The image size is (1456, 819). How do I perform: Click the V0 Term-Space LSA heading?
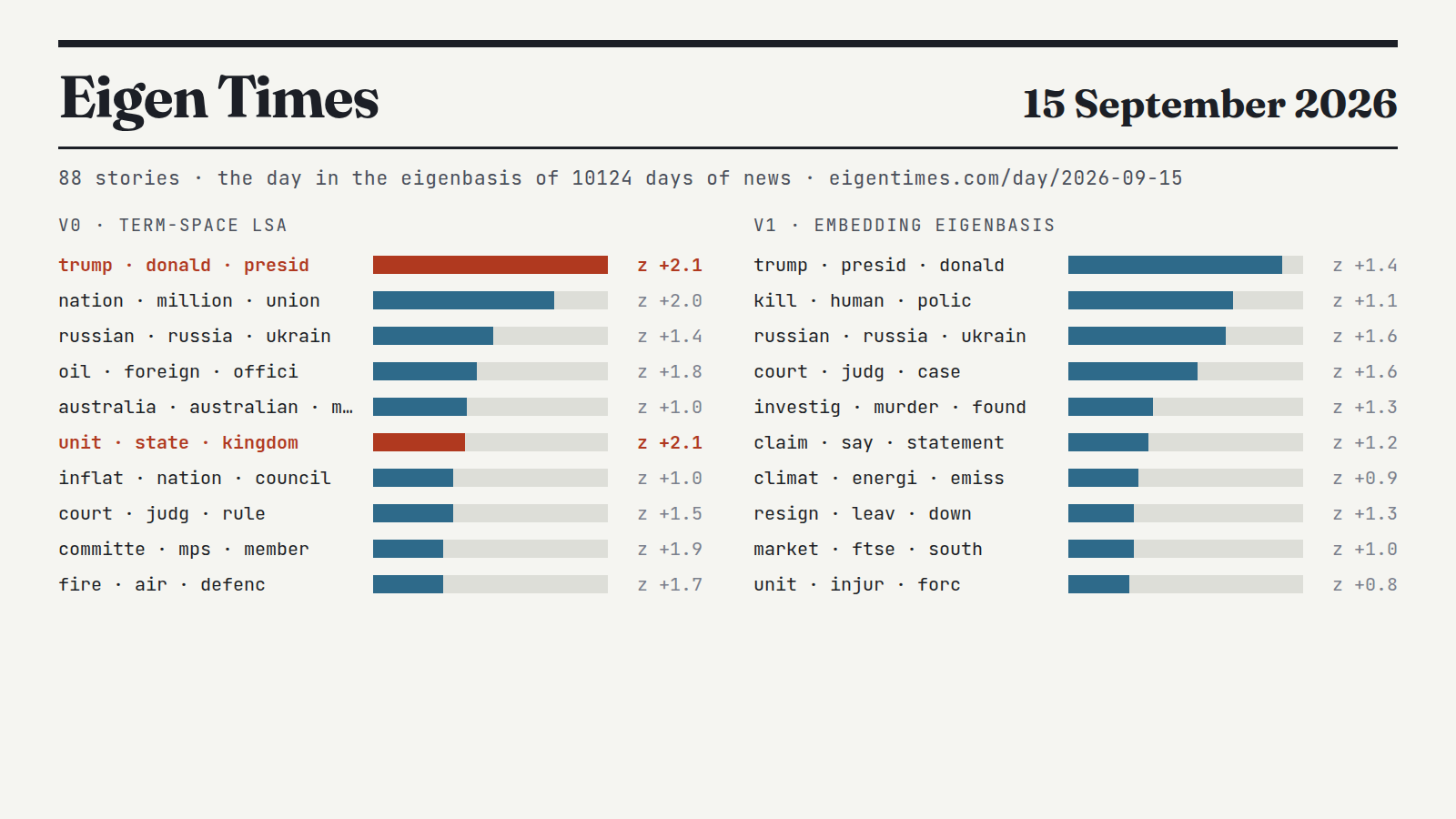point(173,225)
